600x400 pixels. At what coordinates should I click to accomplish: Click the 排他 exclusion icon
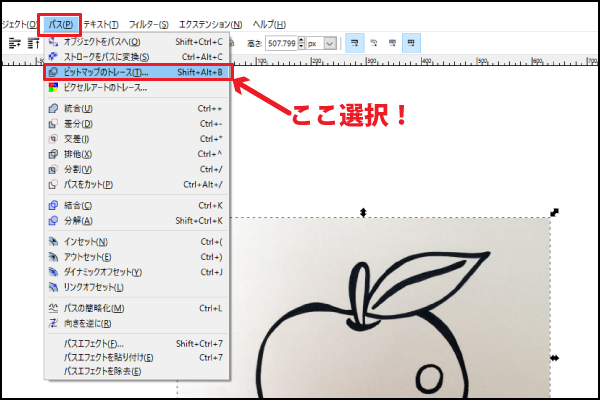[x=54, y=154]
